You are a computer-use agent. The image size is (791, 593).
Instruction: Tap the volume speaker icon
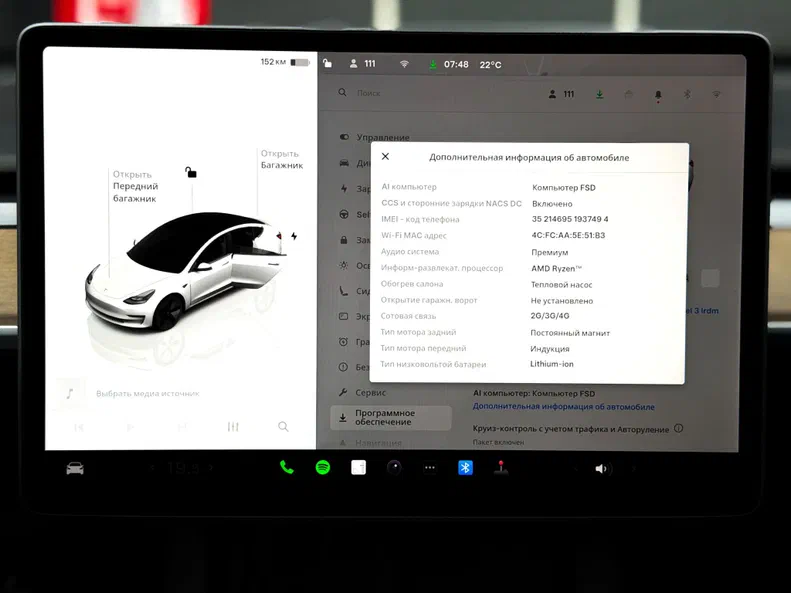tap(603, 469)
